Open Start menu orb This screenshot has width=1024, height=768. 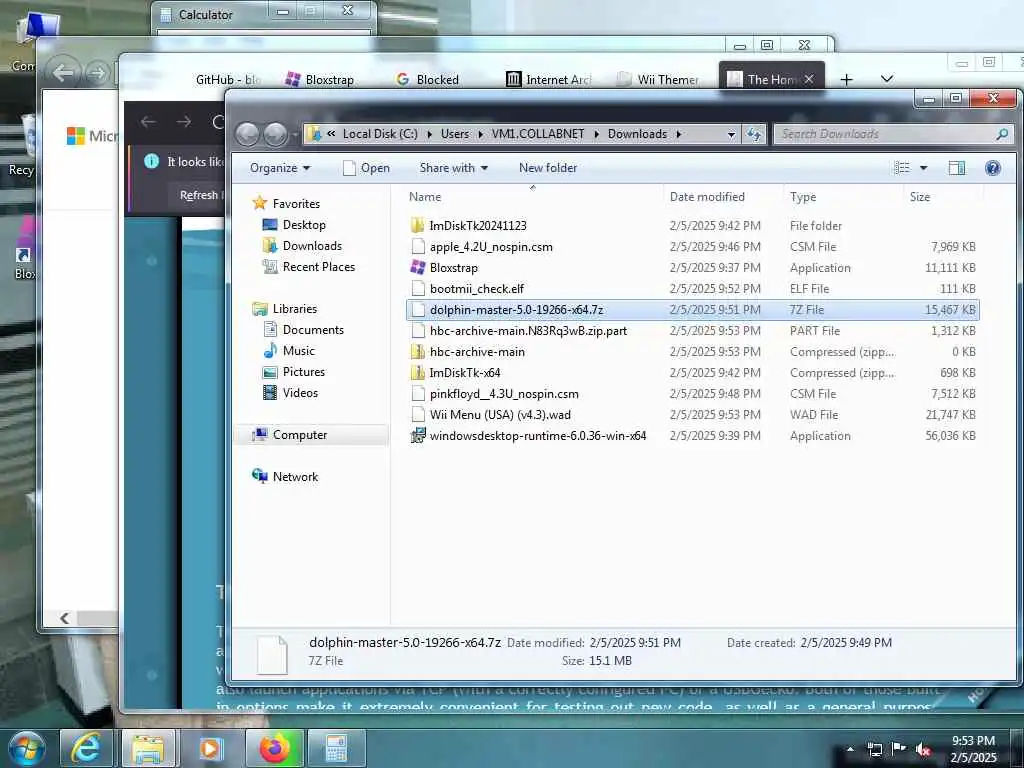pos(26,748)
